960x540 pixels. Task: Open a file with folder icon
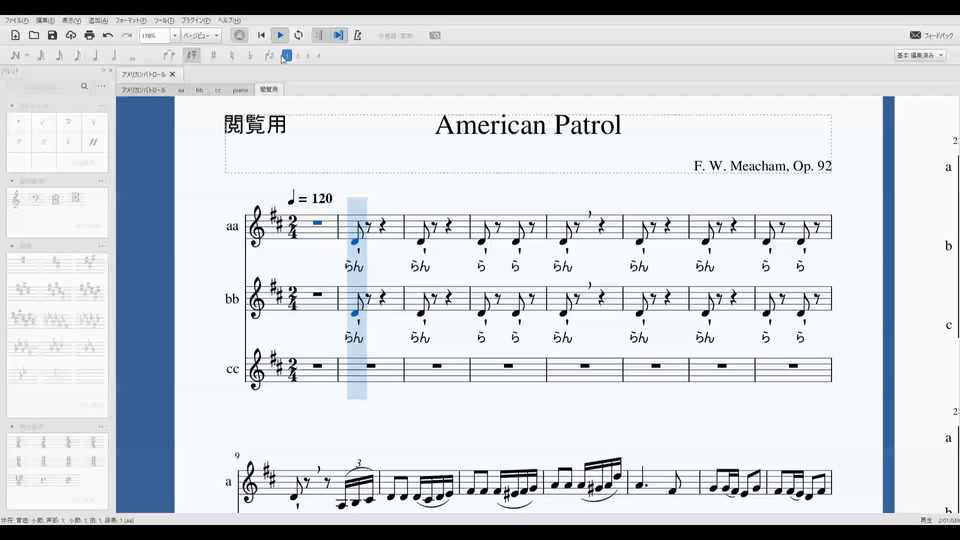[x=34, y=36]
